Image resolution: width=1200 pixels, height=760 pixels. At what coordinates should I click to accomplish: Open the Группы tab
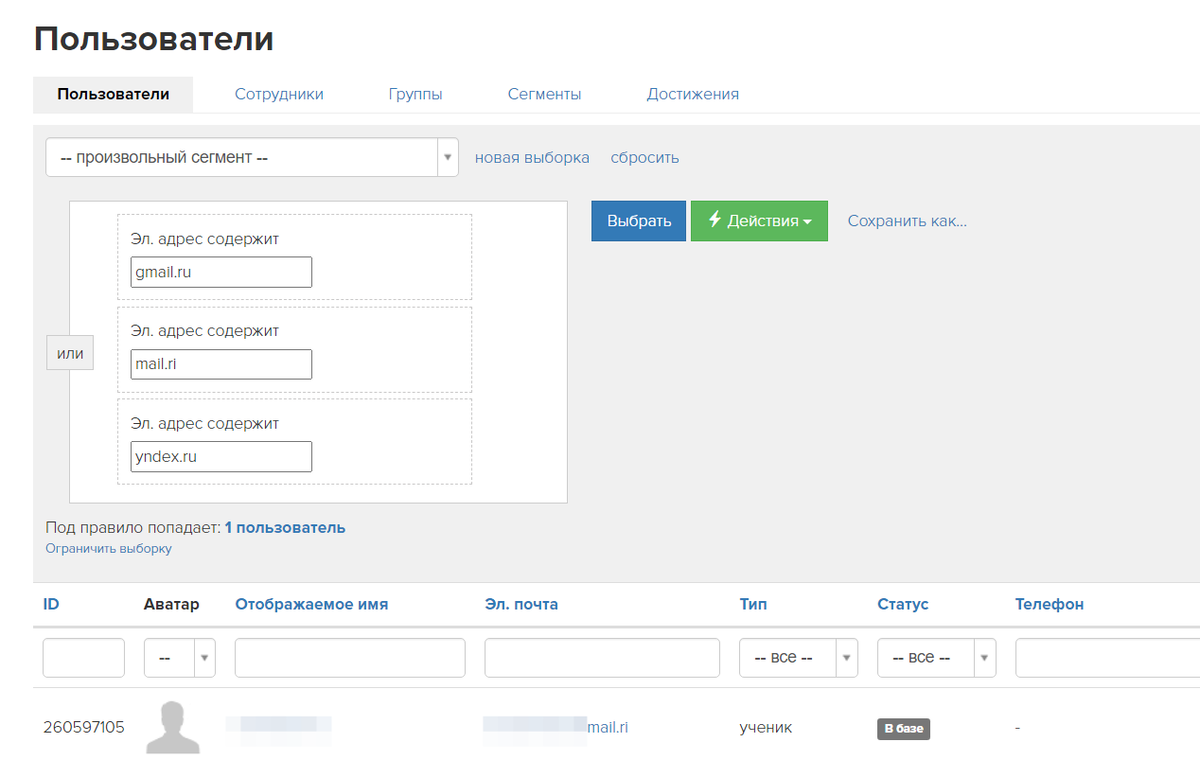point(415,94)
